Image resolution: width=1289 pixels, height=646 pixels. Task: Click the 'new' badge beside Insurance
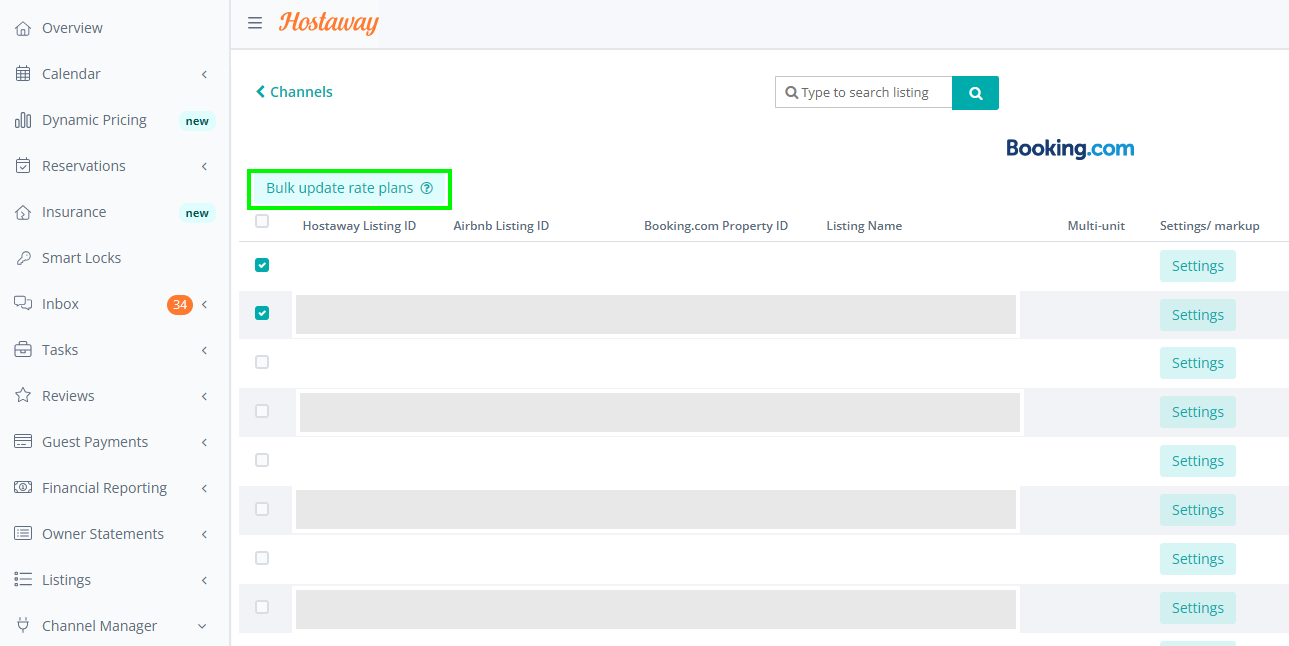[x=197, y=213]
